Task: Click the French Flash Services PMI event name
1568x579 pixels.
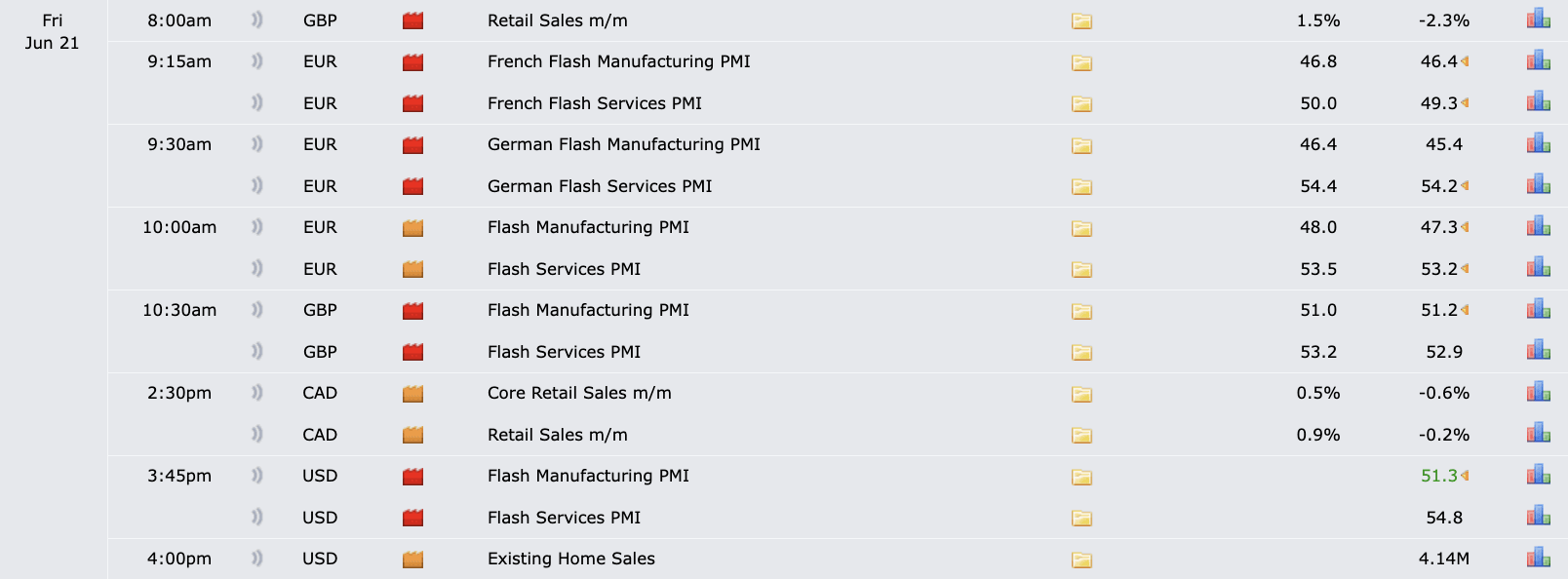Action: (595, 103)
